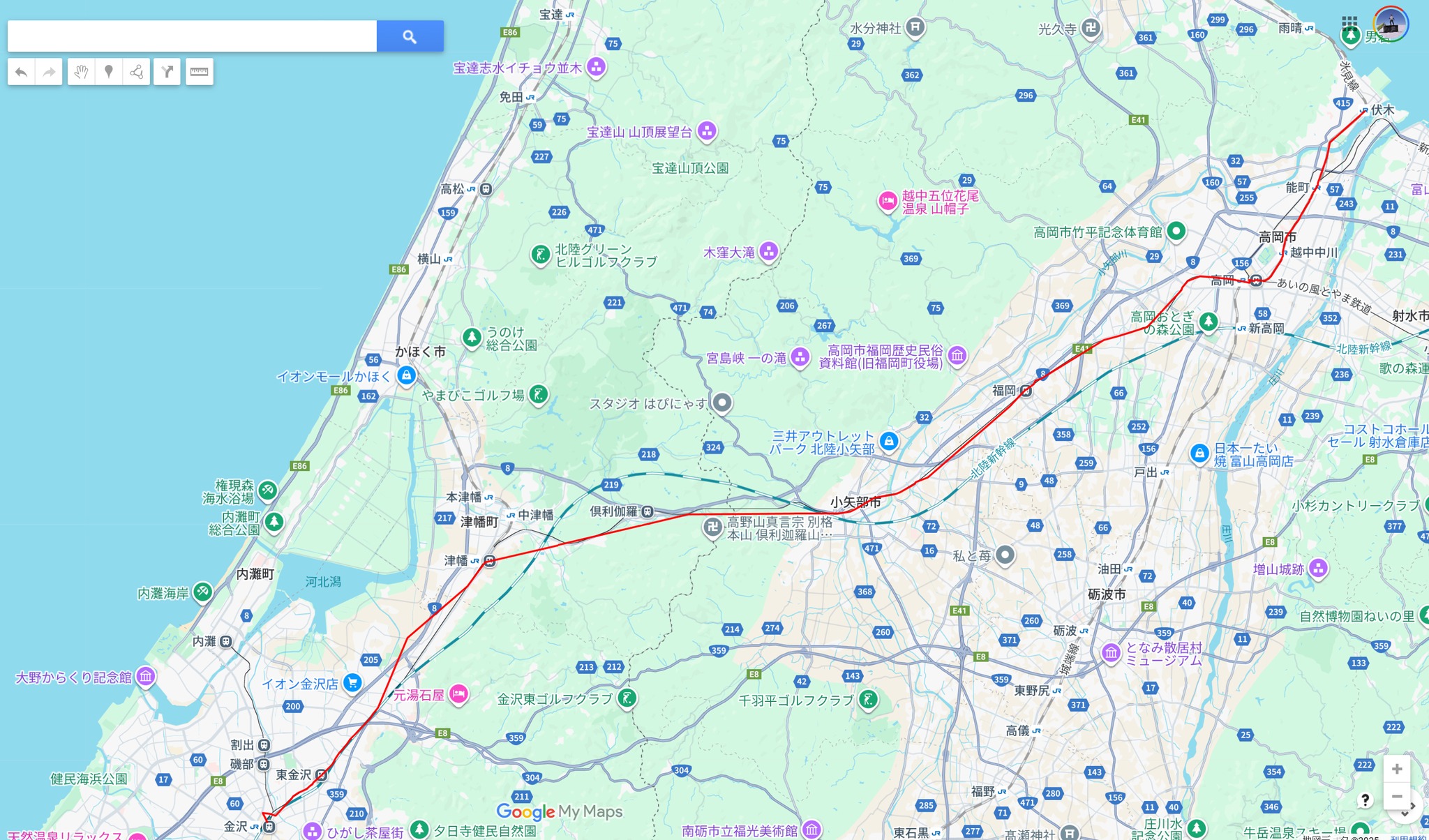Click the 高岡 station icon on route
Image resolution: width=1429 pixels, height=840 pixels.
pyautogui.click(x=1256, y=280)
